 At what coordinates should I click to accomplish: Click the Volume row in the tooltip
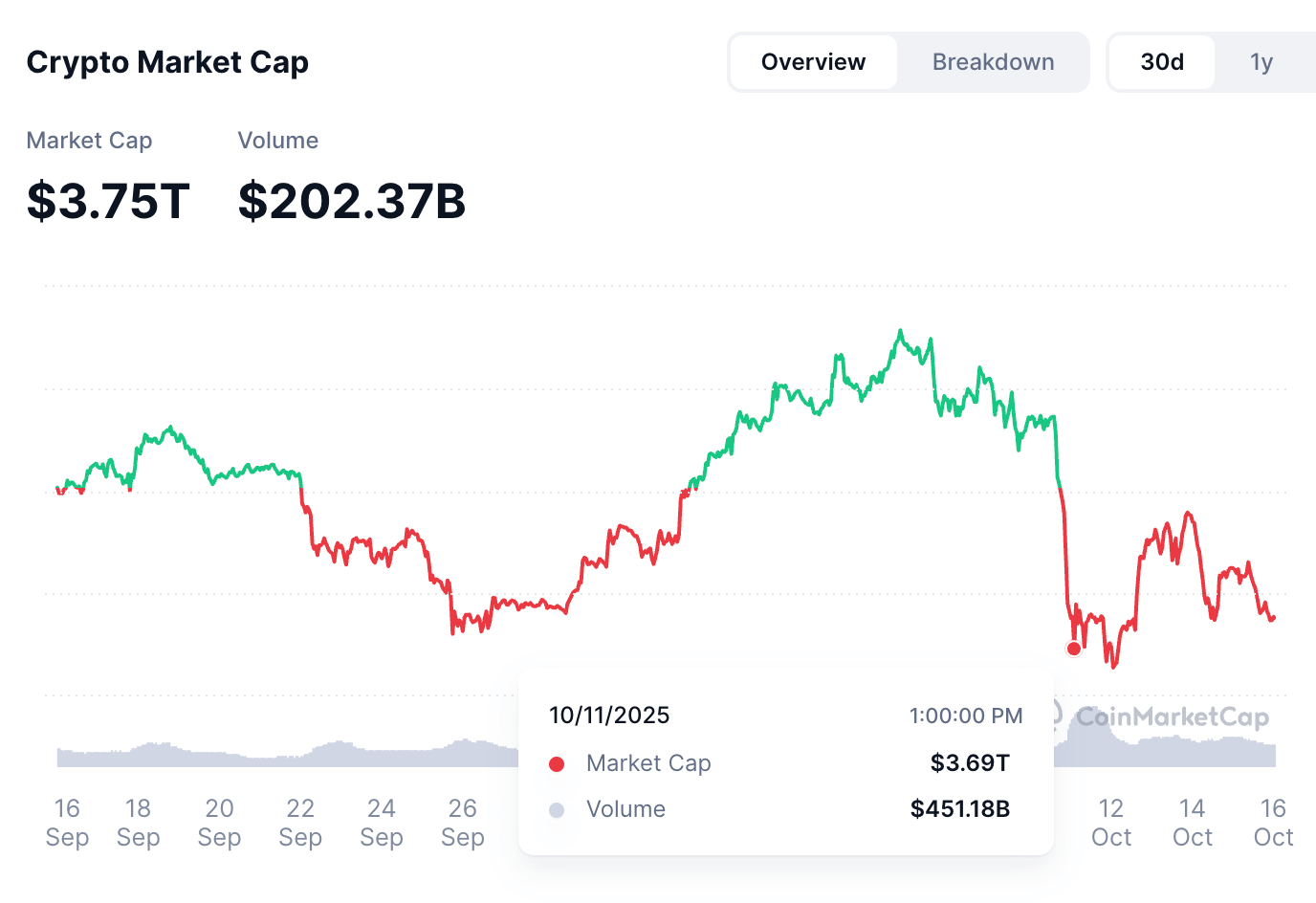tap(625, 809)
